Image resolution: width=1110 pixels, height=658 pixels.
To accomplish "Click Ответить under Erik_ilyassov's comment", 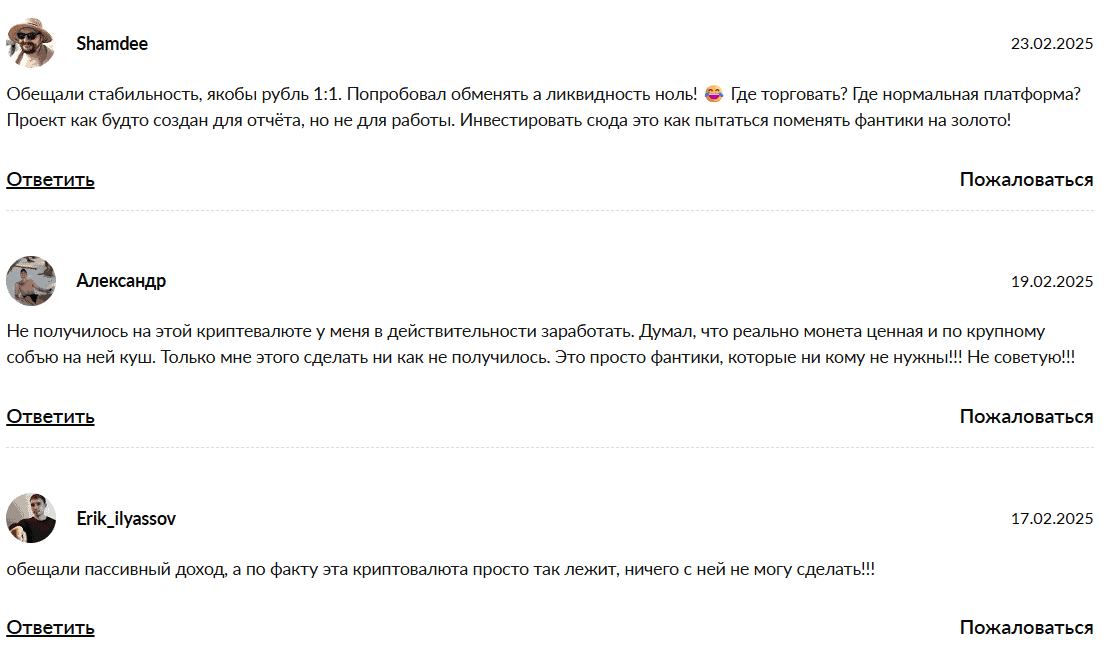I will tap(48, 629).
